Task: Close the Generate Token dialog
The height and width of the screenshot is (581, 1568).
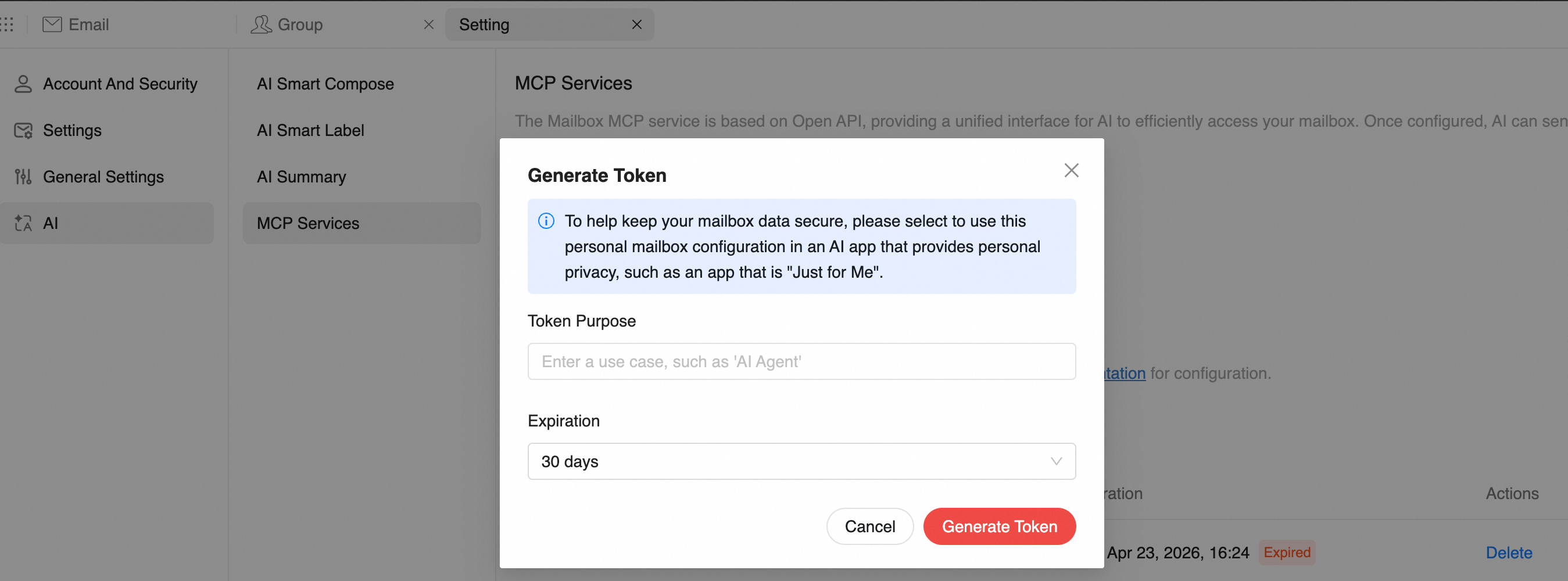Action: [1071, 170]
